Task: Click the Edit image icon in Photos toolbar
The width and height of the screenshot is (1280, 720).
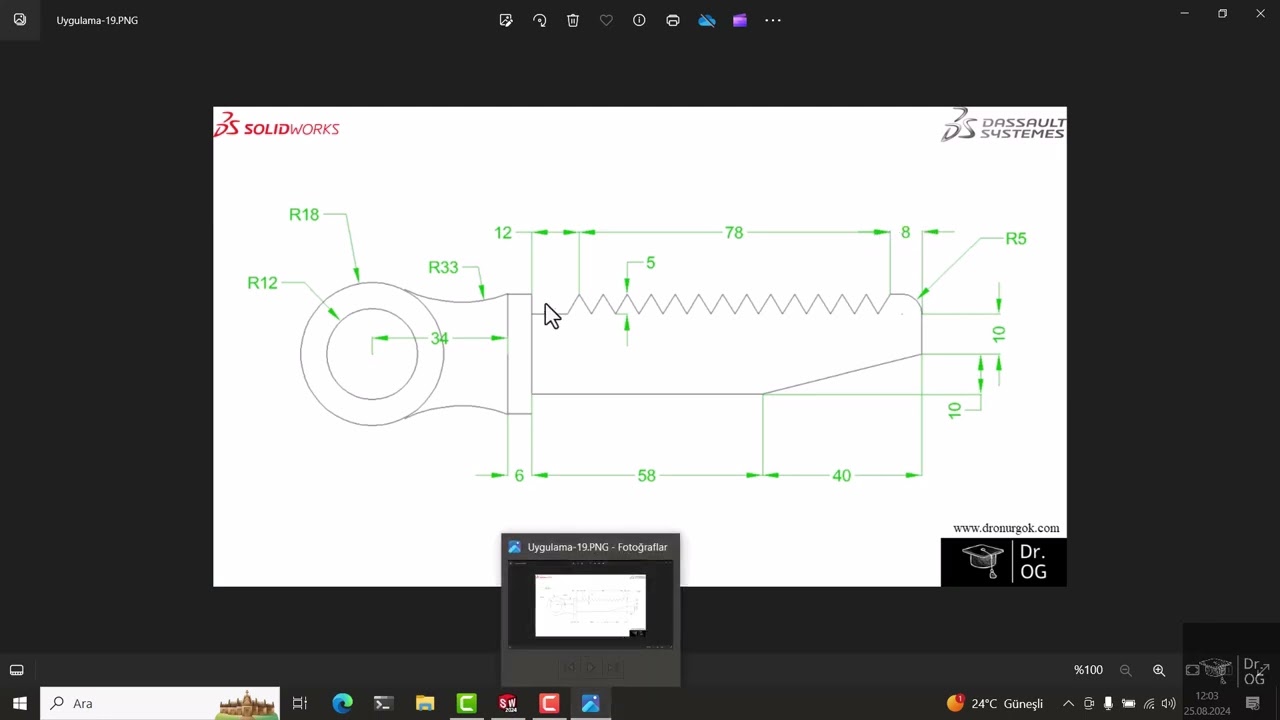Action: pyautogui.click(x=506, y=20)
